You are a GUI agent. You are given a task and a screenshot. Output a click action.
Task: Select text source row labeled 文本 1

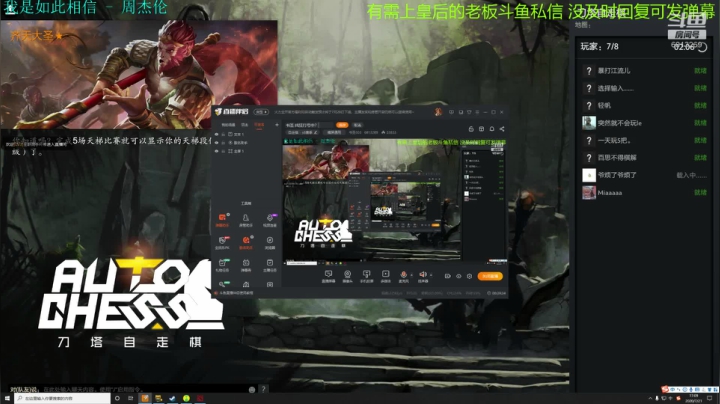coord(246,134)
